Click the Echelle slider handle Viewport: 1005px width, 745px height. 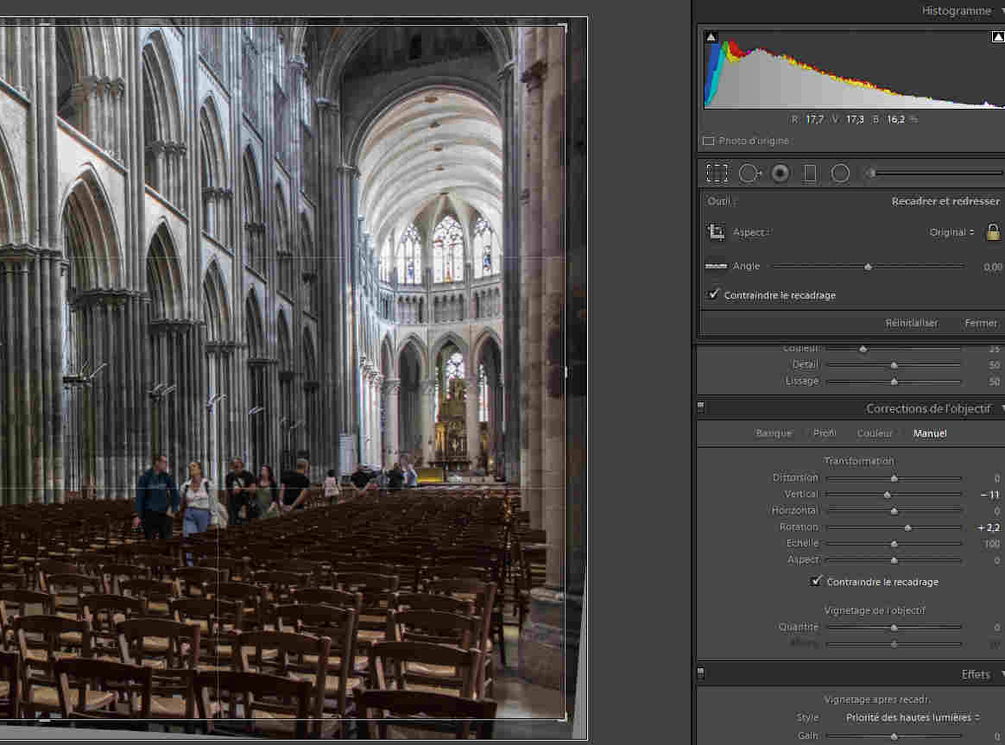(x=894, y=544)
